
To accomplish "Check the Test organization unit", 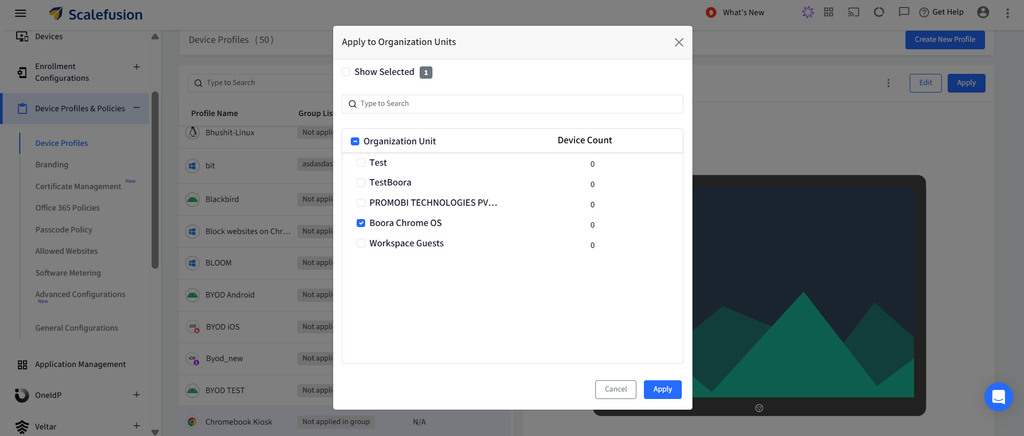I will tap(360, 163).
